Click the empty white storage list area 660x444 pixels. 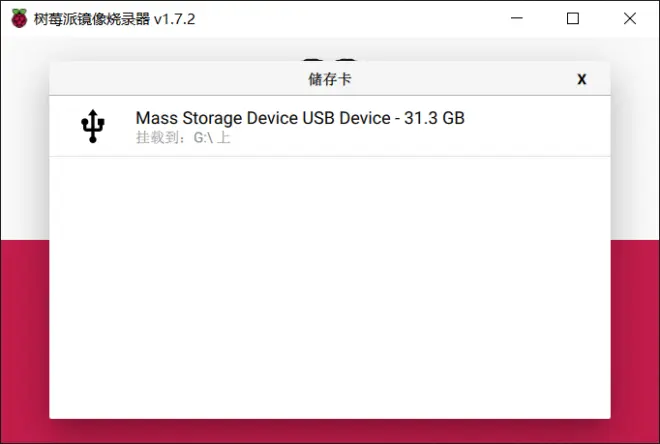tap(330, 287)
